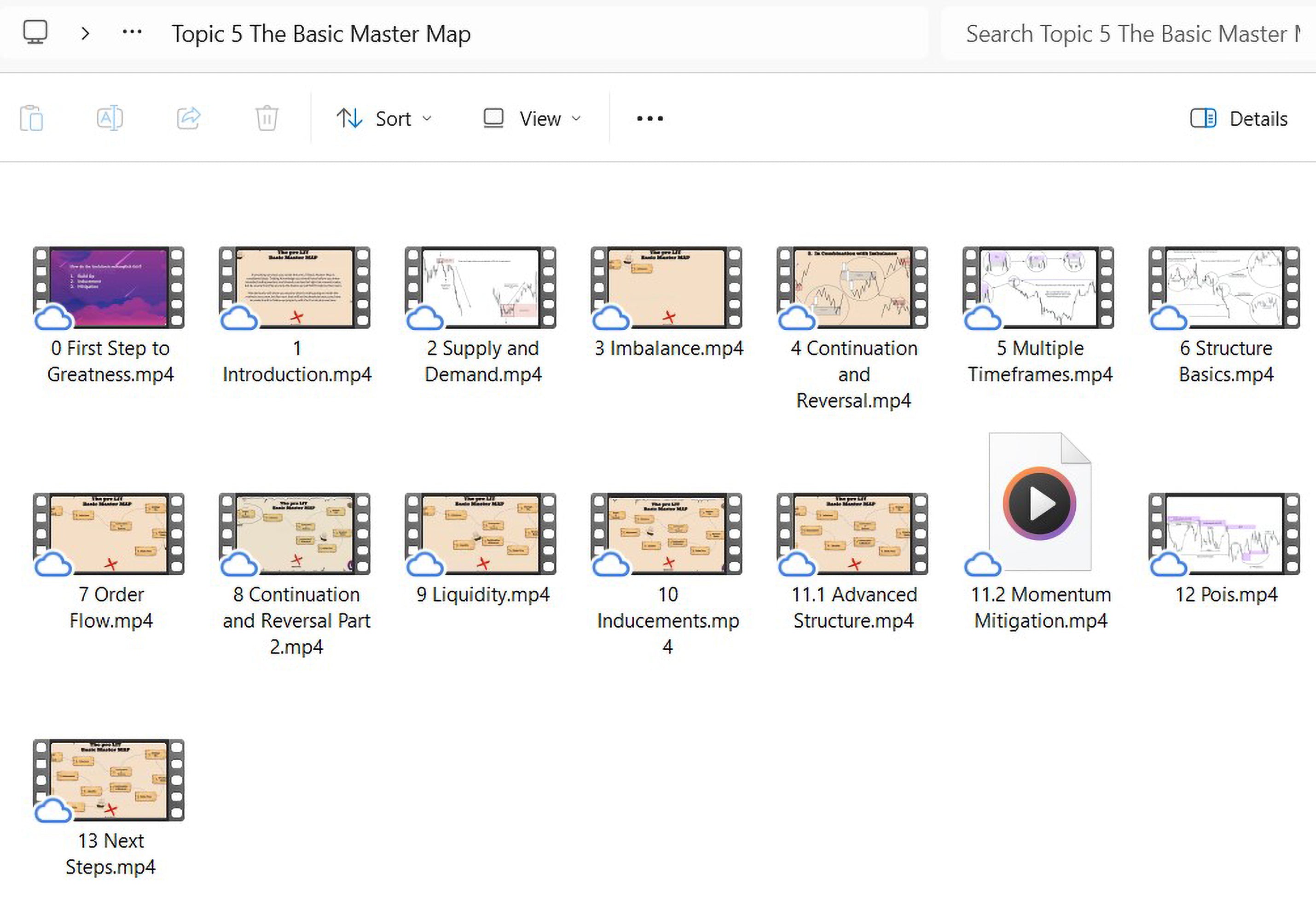Viewport: 1316px width, 921px height.
Task: Click the cloud status icon on '6 Structure Basics.mp4'
Action: point(1169,318)
